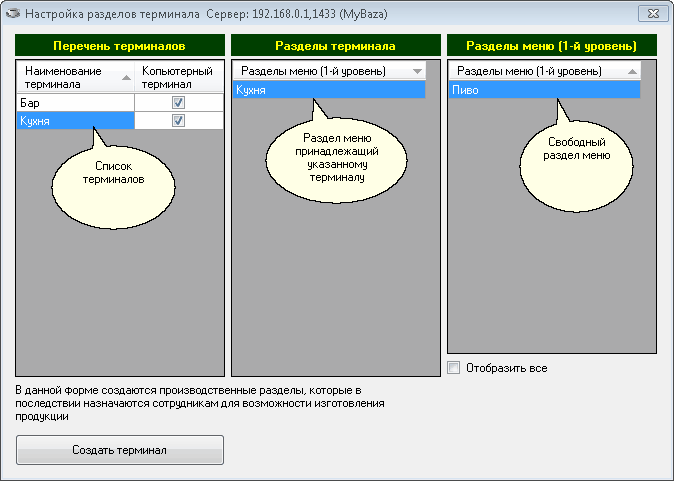Click the application icon in the title bar
The height and width of the screenshot is (481, 674).
[x=12, y=16]
